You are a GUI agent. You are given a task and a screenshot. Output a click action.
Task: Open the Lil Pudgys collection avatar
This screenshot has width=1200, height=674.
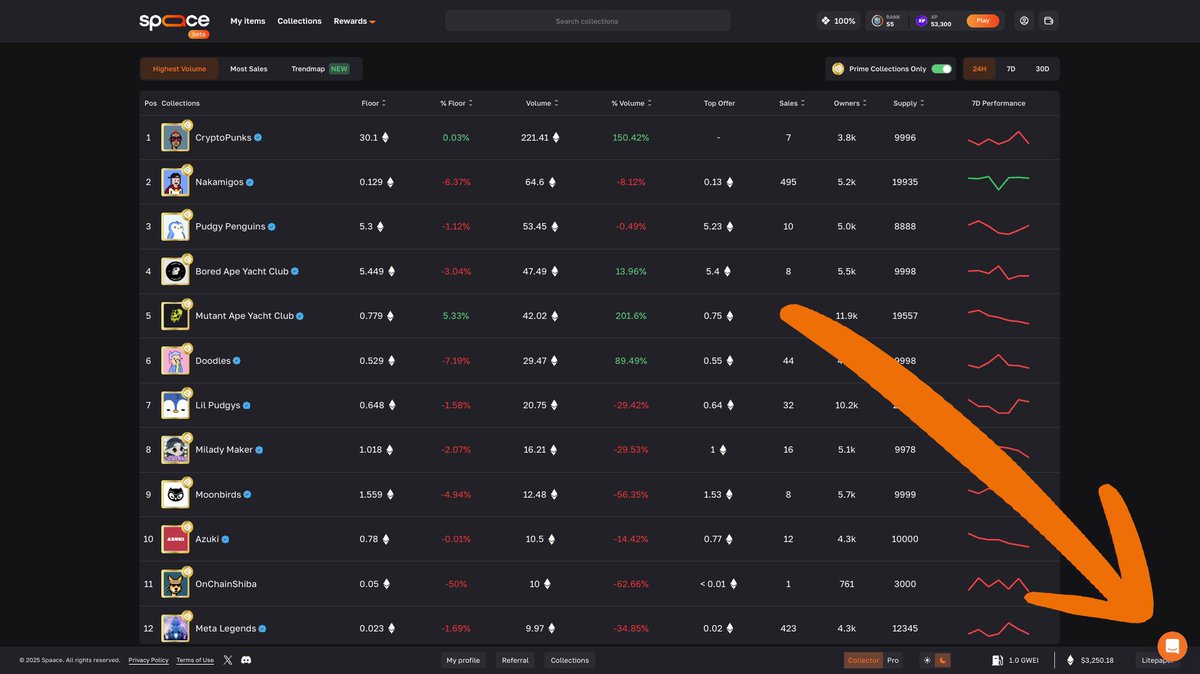175,405
